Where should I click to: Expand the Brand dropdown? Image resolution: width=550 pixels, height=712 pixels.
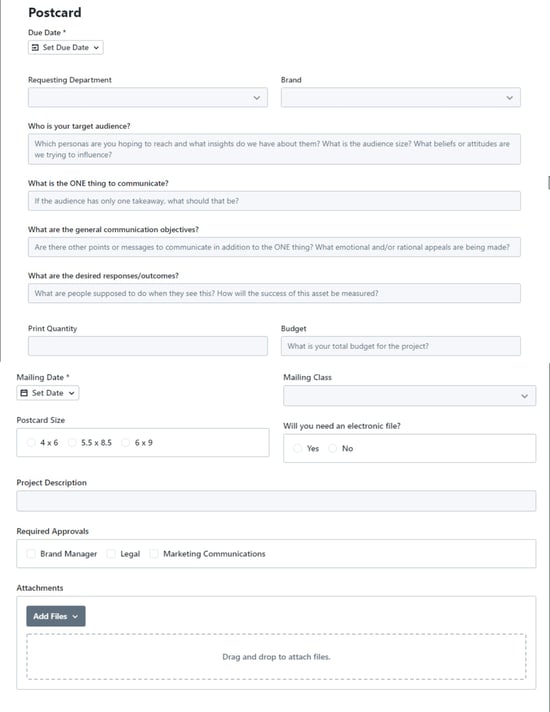tap(401, 98)
